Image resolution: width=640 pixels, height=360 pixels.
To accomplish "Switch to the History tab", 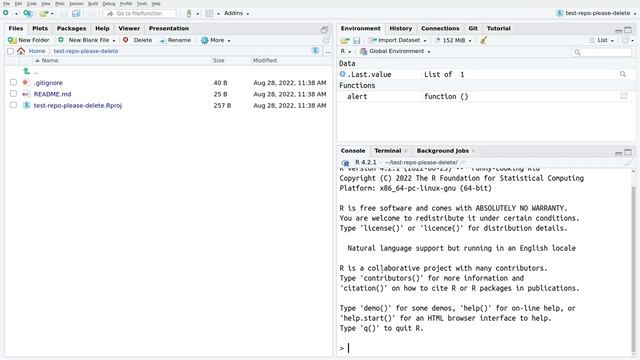I will [400, 28].
